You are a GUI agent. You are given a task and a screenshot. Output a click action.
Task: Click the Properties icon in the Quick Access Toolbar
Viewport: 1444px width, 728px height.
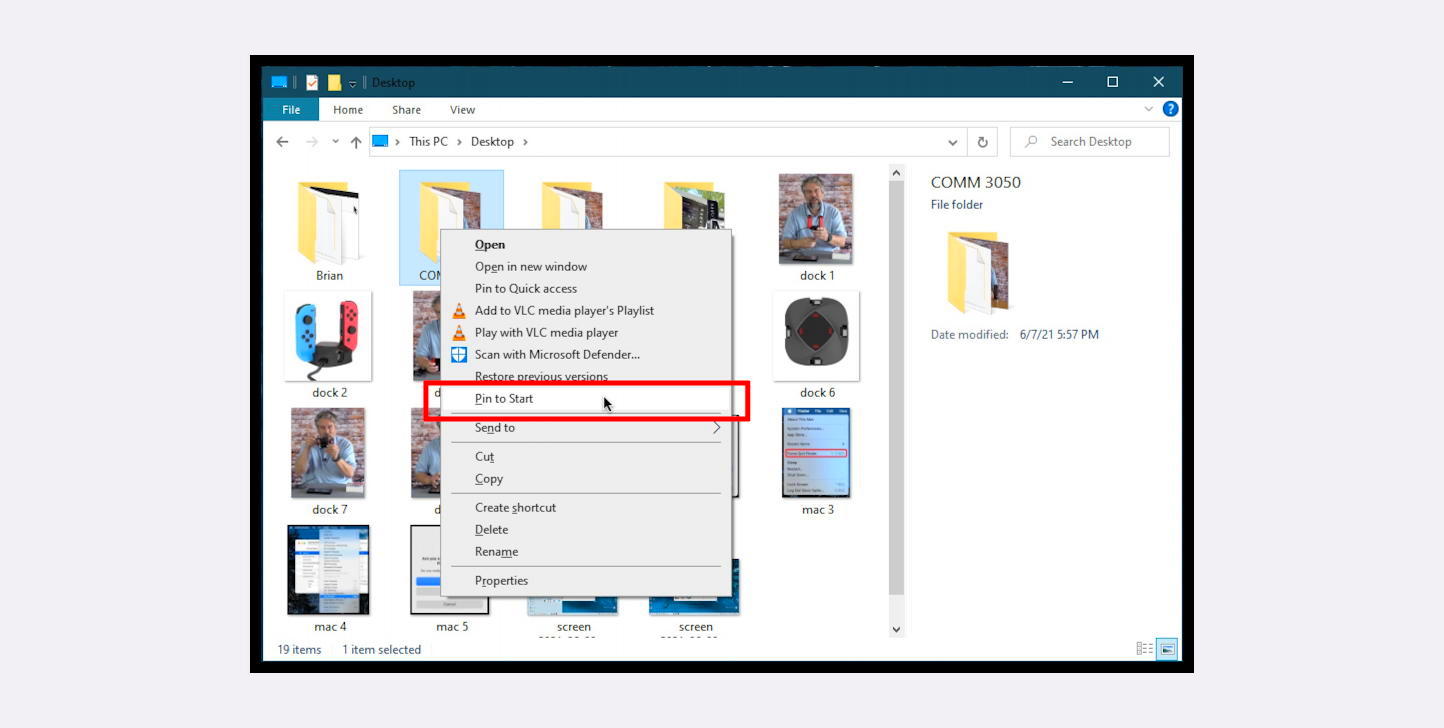[312, 82]
